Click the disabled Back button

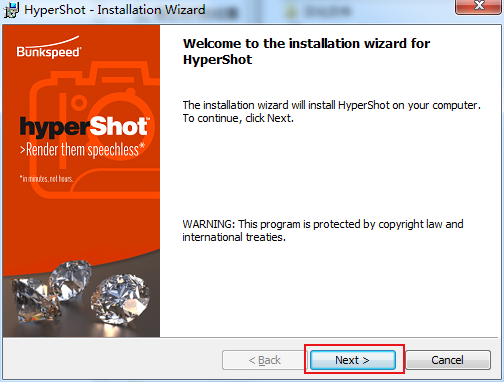pos(264,360)
